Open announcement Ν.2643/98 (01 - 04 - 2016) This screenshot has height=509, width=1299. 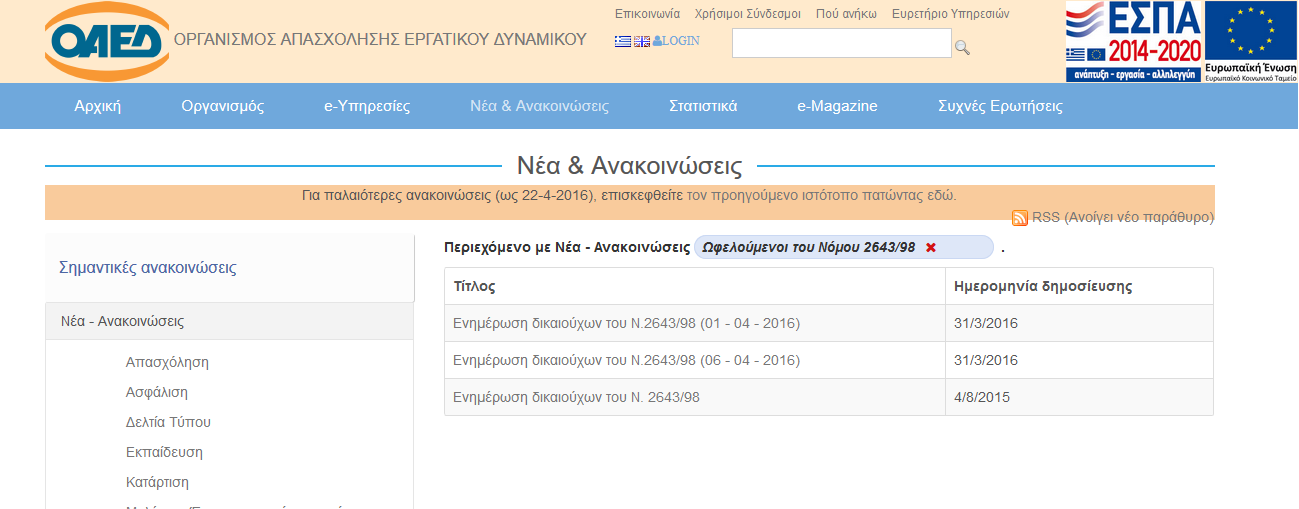626,323
